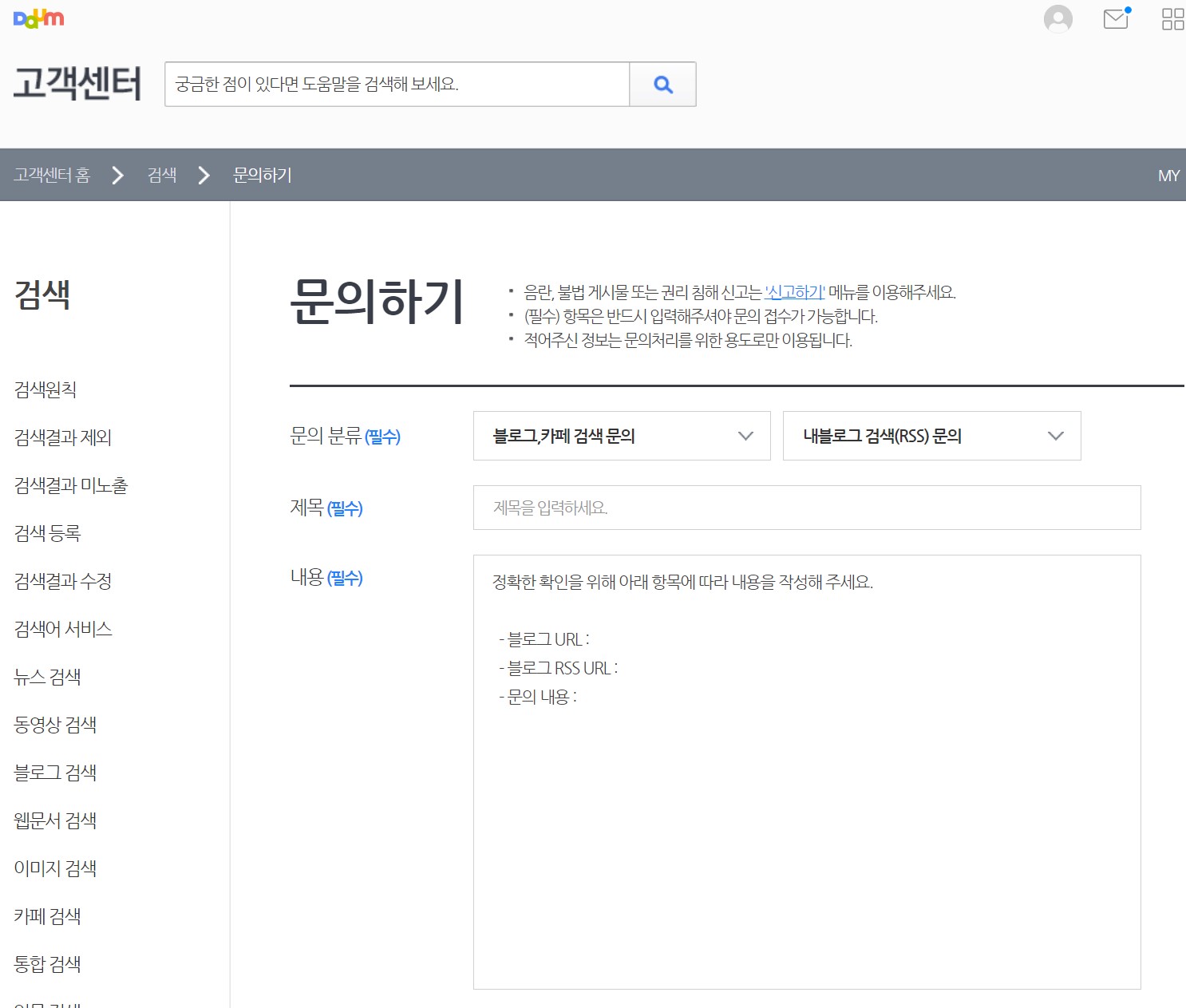
Task: Click the 문의 분류 (필수) label
Action: (346, 436)
